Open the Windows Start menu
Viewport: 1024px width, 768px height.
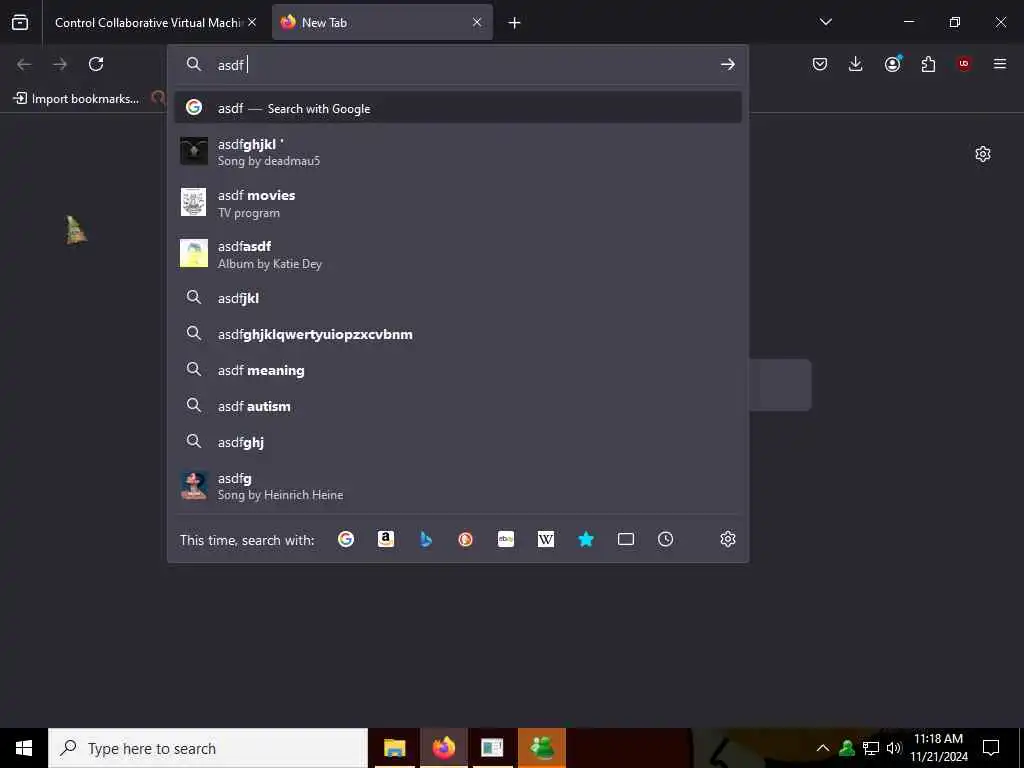click(24, 748)
